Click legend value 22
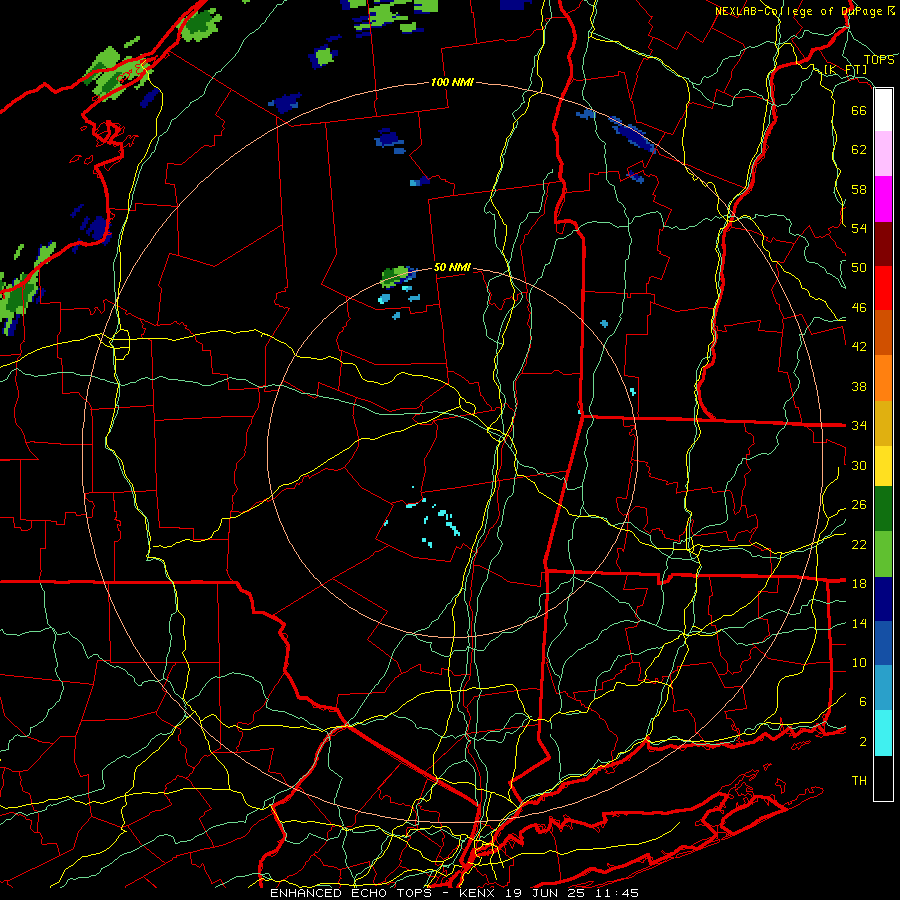The image size is (900, 900). (859, 544)
